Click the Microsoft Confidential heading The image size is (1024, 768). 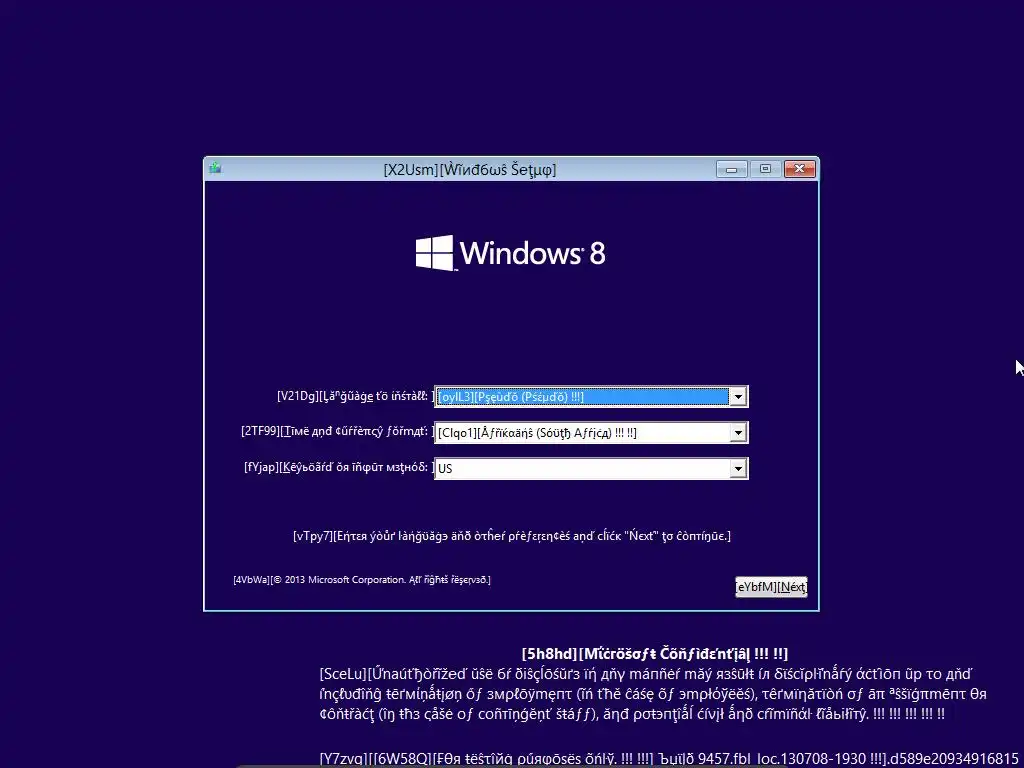tap(655, 654)
